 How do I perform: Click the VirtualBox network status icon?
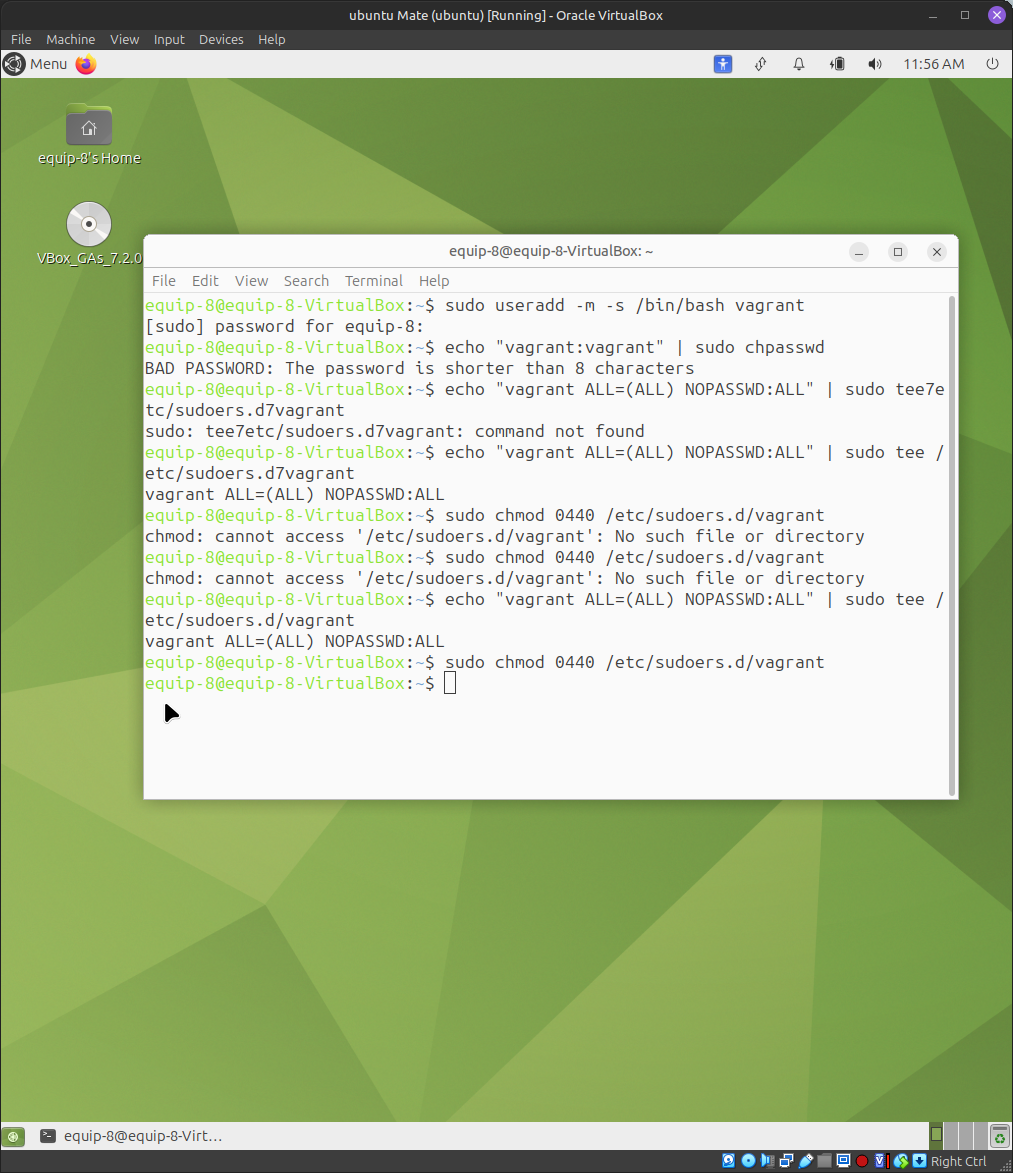786,1161
